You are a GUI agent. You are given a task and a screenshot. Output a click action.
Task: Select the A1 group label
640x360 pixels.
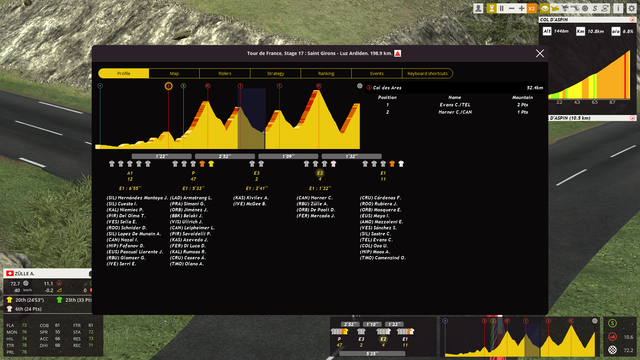pyautogui.click(x=130, y=173)
